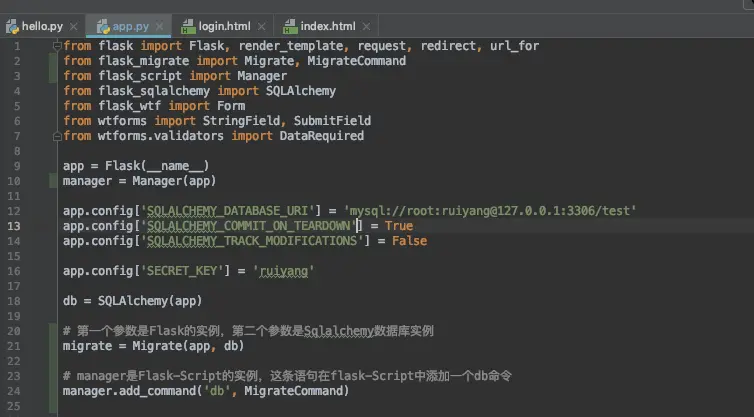Close the hello.py tab
754x417 pixels.
74,26
